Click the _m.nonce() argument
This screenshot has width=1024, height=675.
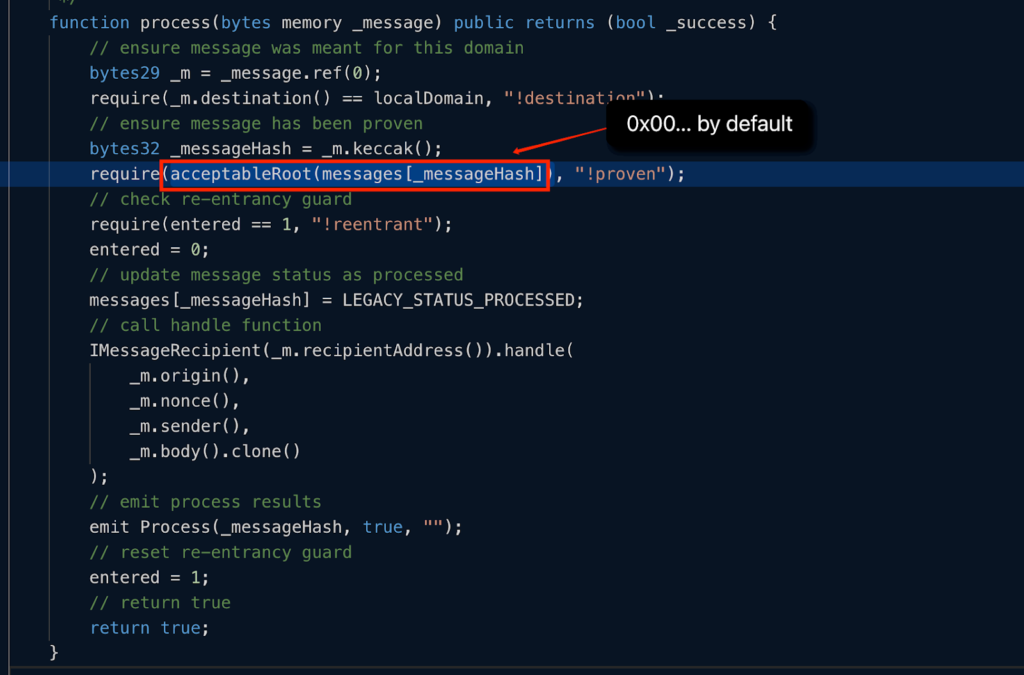184,401
